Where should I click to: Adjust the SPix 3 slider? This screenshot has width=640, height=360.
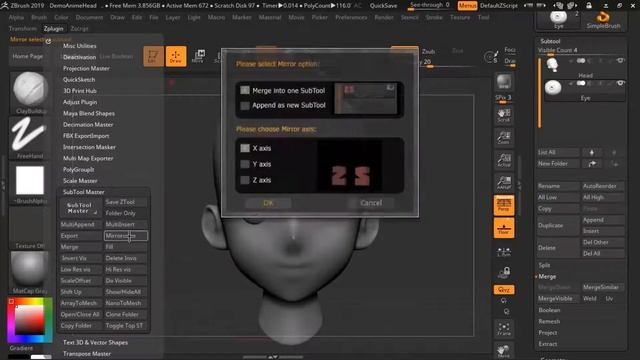[503, 99]
